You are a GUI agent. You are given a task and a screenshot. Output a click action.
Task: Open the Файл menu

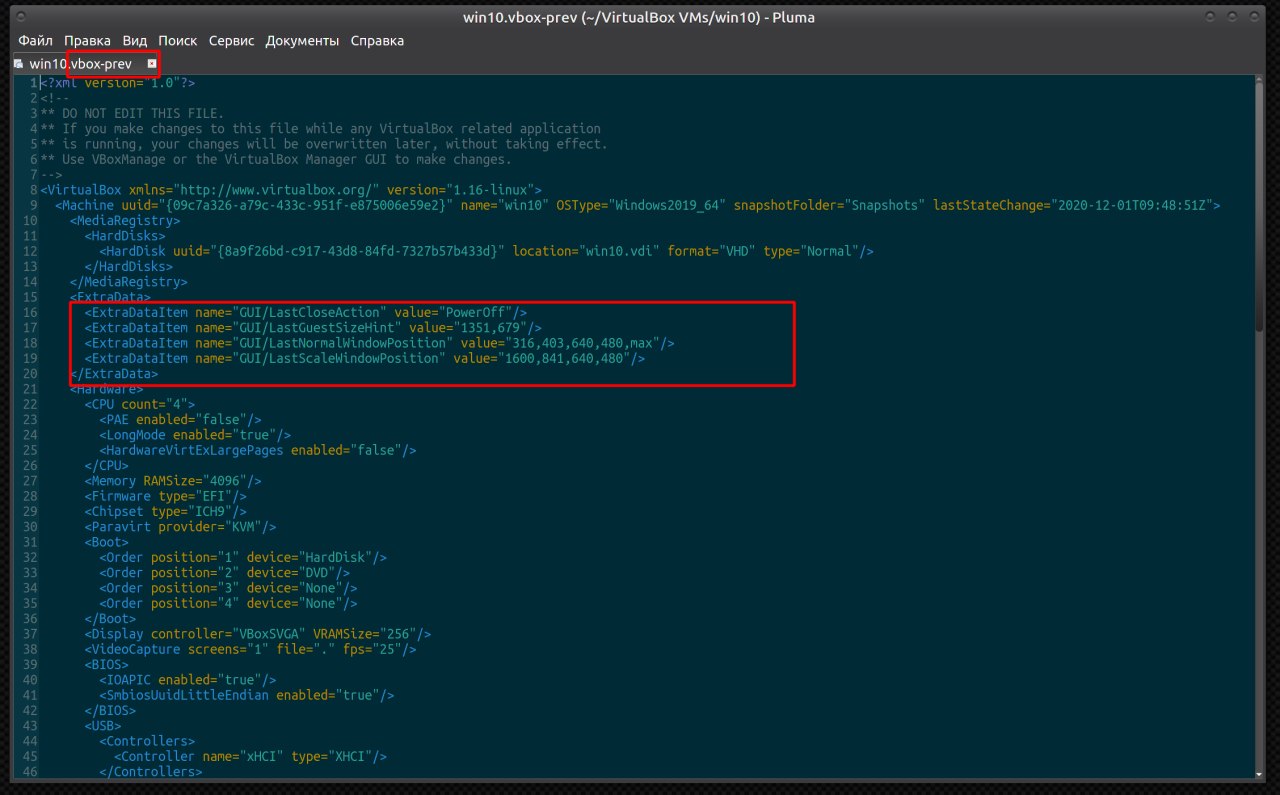(x=35, y=41)
